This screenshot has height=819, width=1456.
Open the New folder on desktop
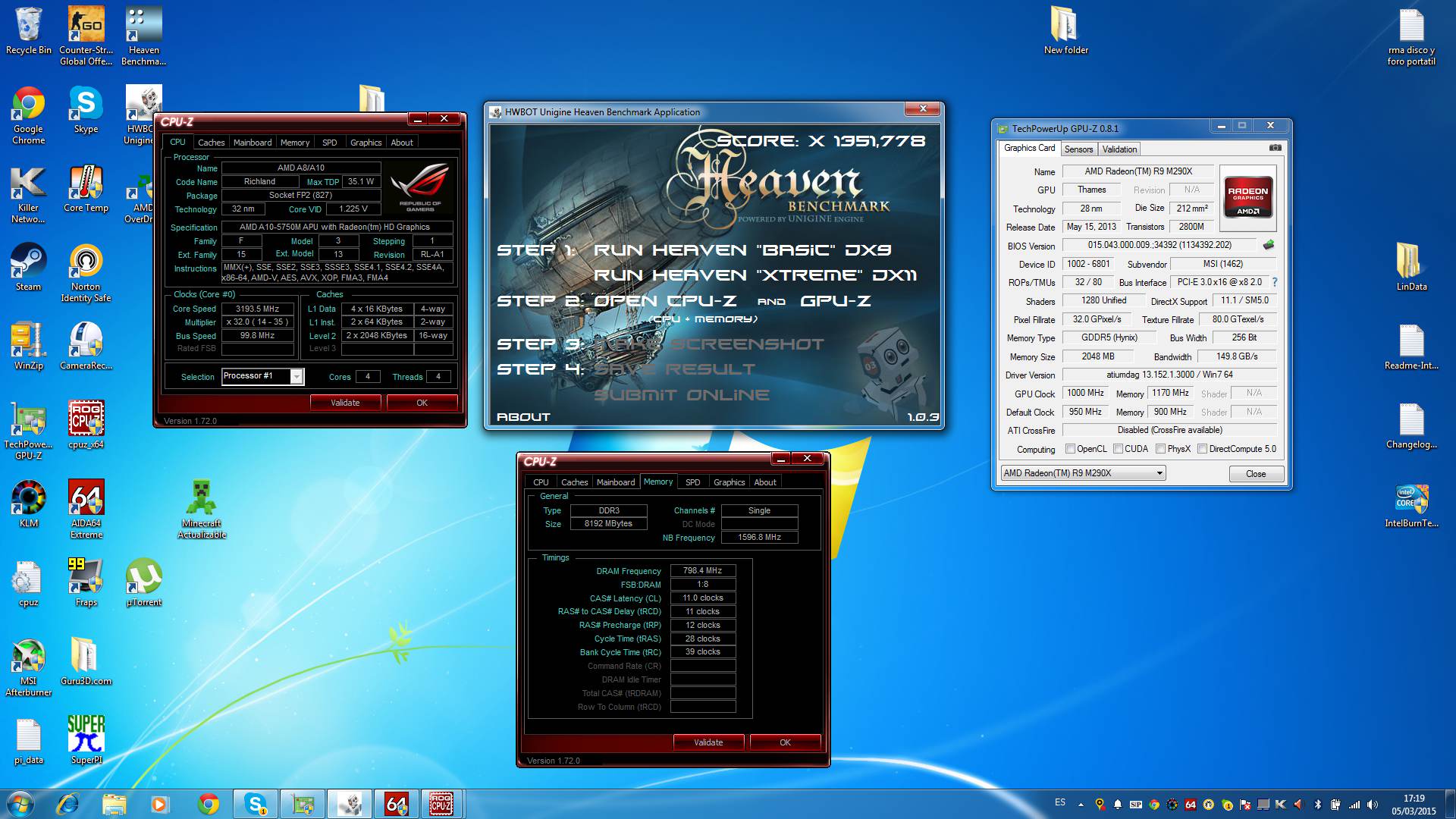1065,30
